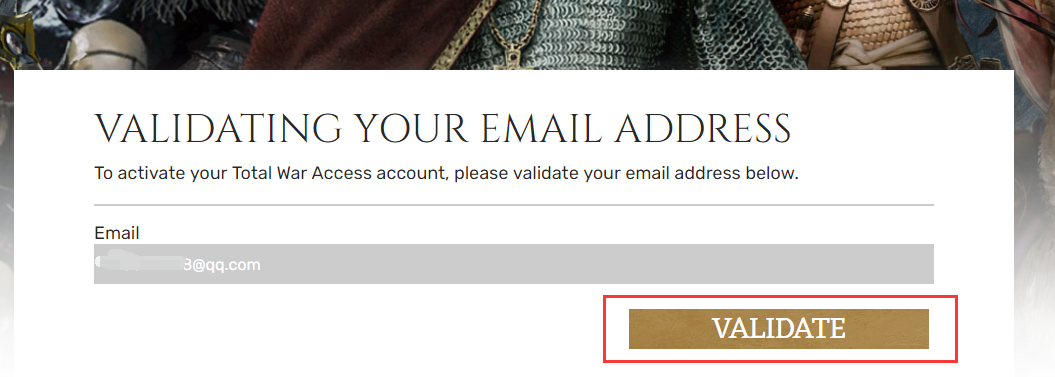Click the 'To activate your' sentence start
The image size is (1055, 377).
[161, 174]
